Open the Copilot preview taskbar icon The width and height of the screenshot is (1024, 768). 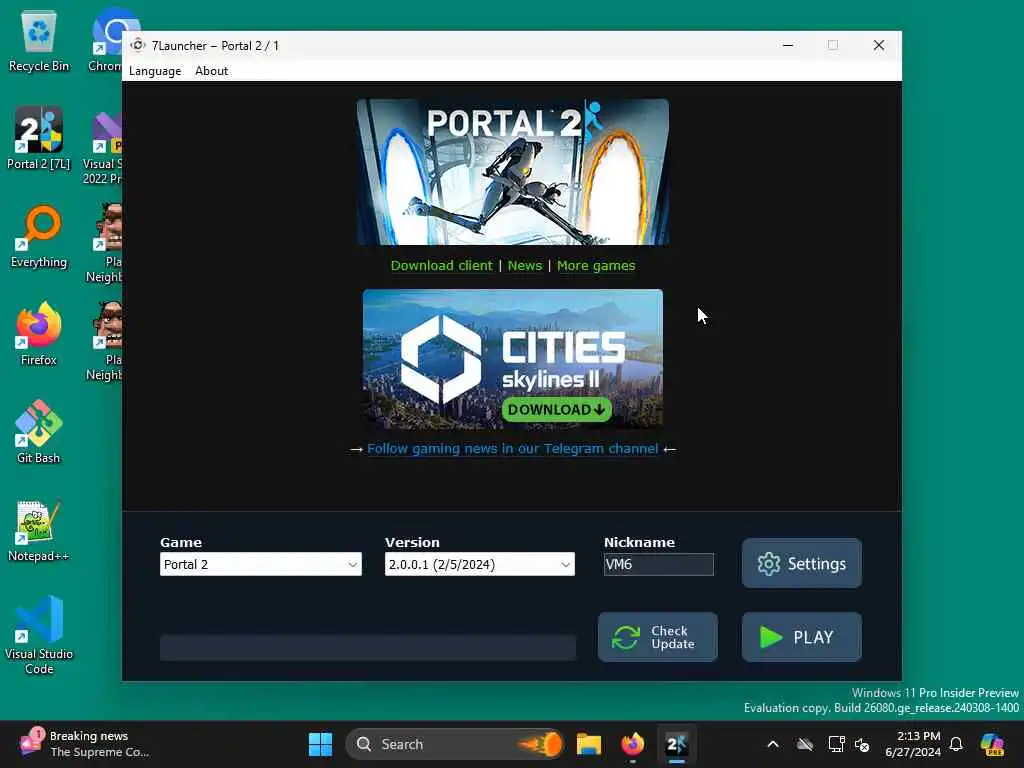click(x=992, y=744)
